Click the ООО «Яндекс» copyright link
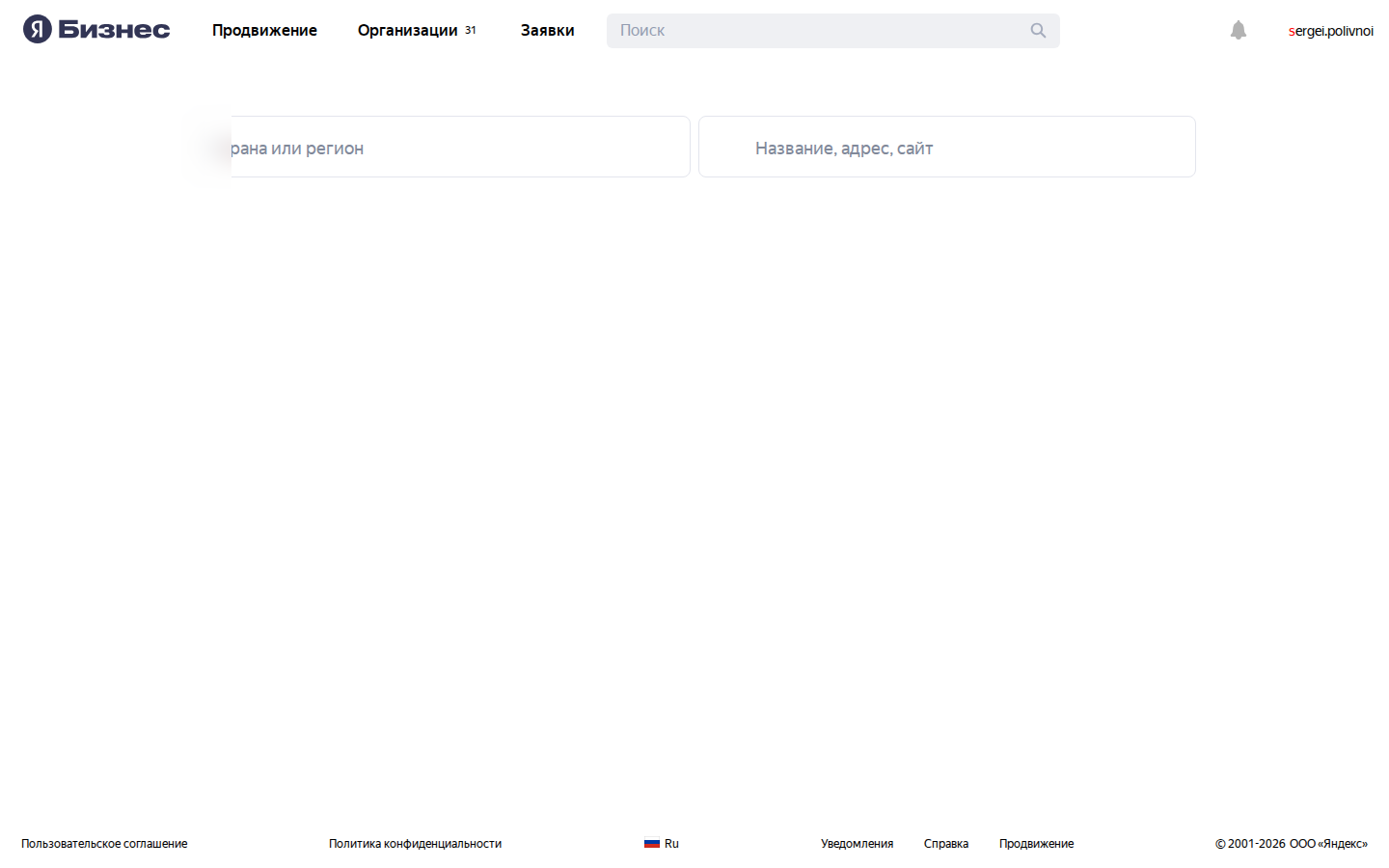1389x868 pixels. click(x=1328, y=844)
